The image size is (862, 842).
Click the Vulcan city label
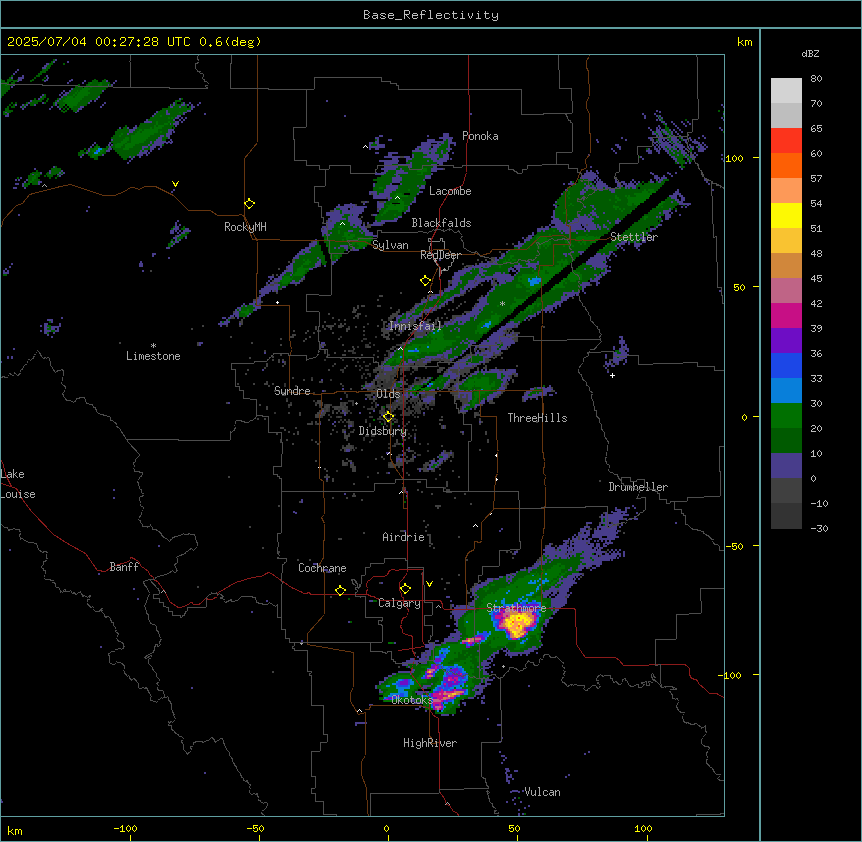(543, 792)
